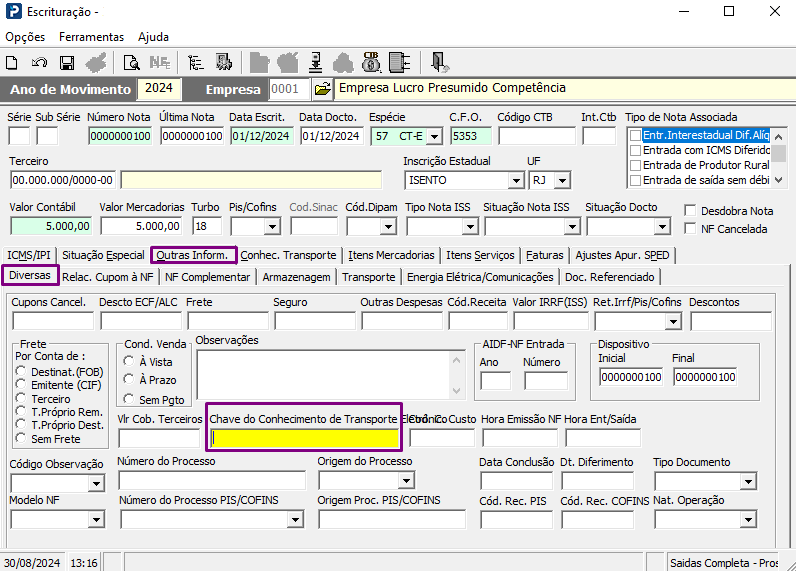
Task: Switch to the Itens Mercadorias tab
Action: click(x=390, y=255)
